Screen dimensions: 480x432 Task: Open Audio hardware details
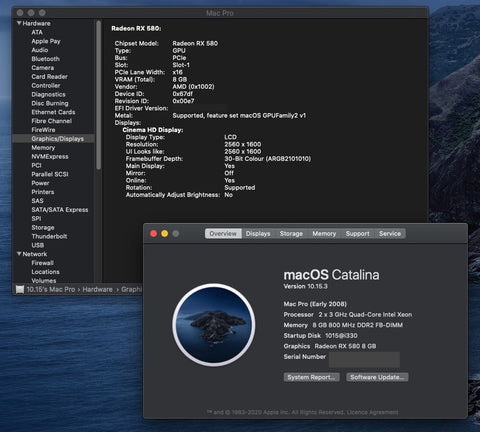pyautogui.click(x=40, y=50)
